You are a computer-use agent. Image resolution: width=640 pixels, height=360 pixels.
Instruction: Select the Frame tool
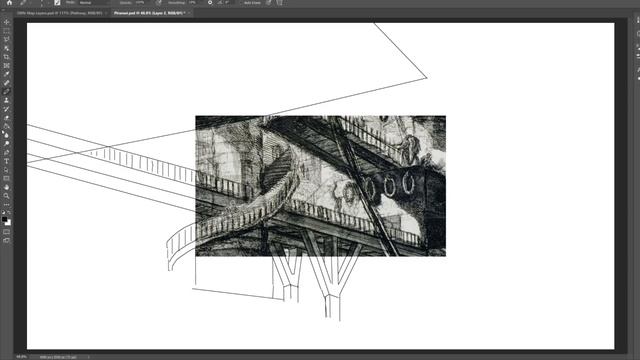coord(6,65)
